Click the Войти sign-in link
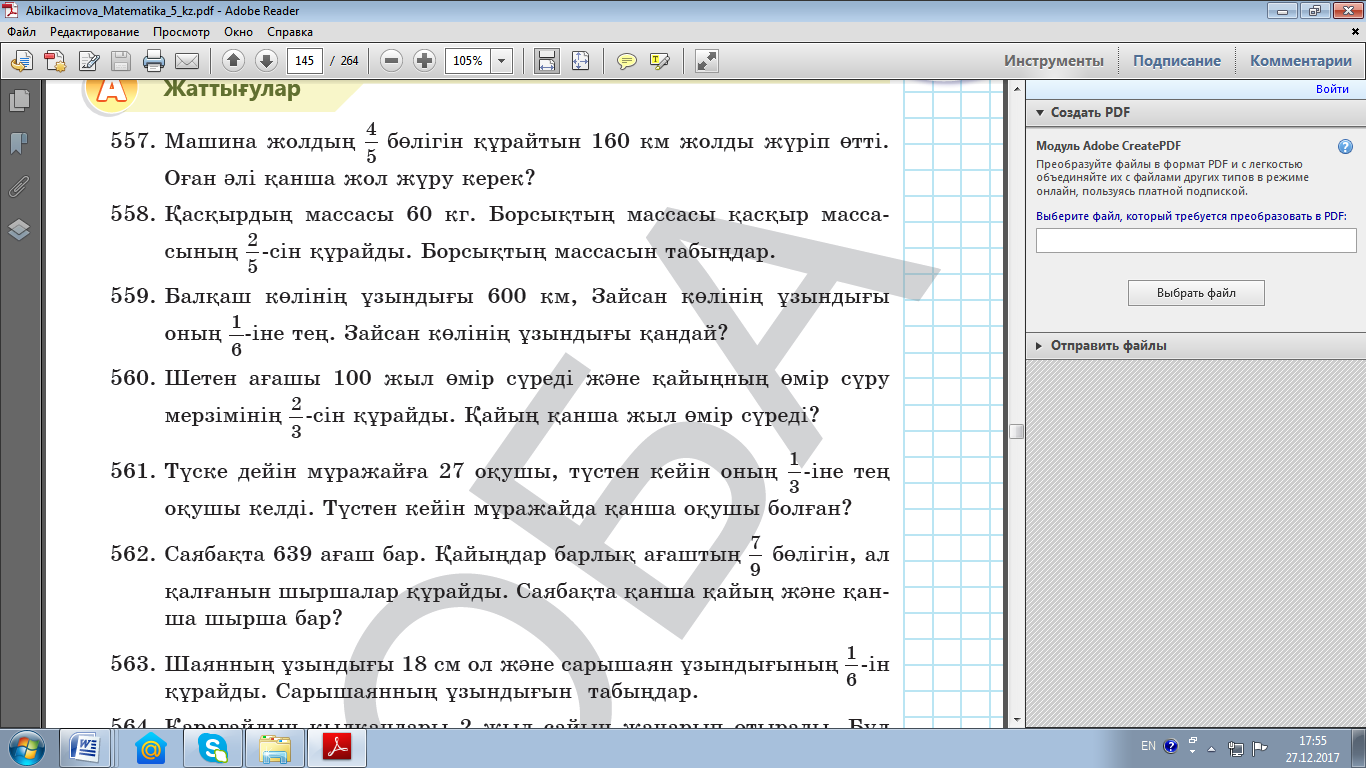1366x768 pixels. coord(1332,89)
